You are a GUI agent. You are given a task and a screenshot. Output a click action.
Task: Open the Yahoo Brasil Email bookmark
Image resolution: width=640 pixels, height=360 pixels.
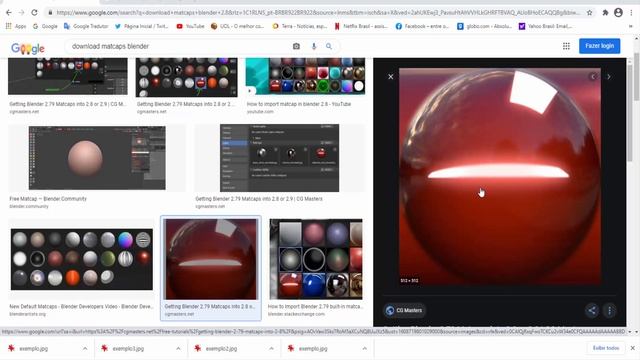point(545,26)
